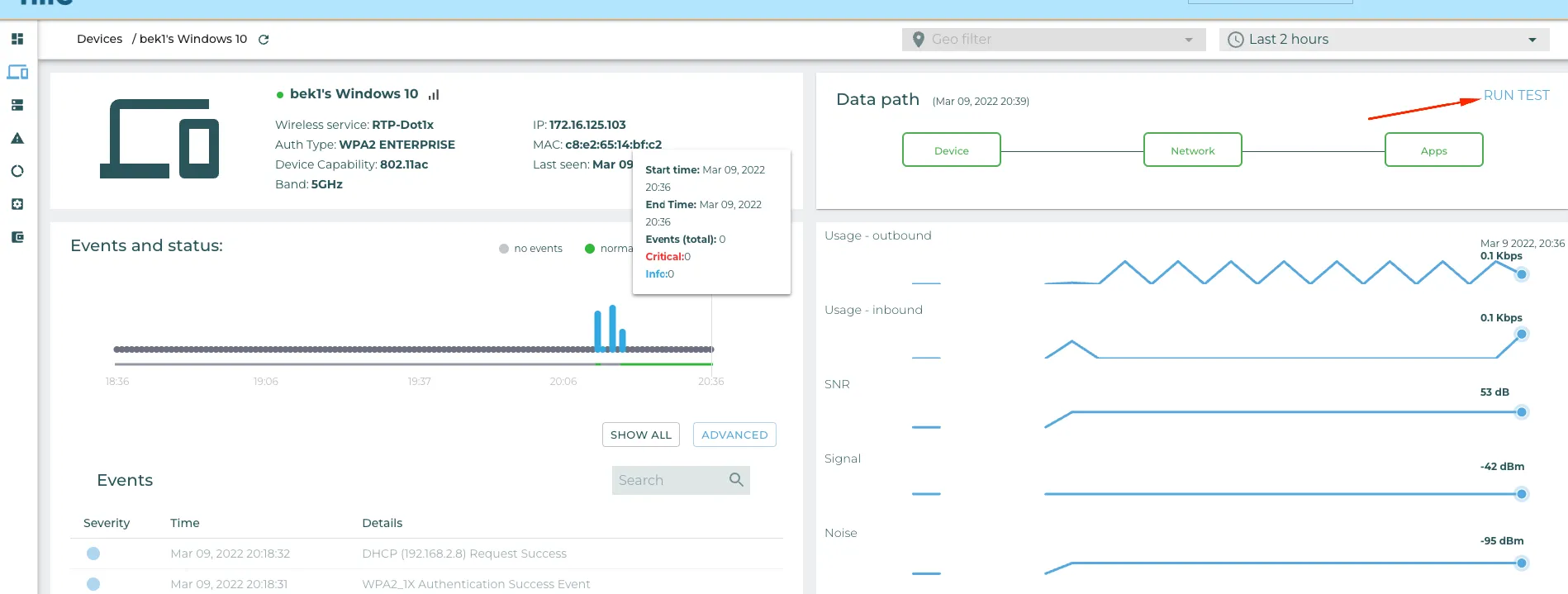This screenshot has width=1568, height=594.
Task: Click the green online status dot
Action: [x=280, y=95]
